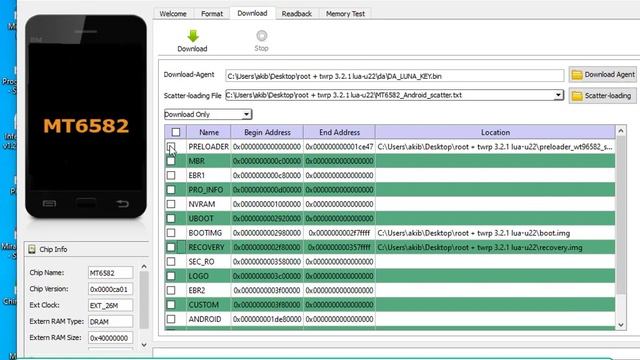Open the Memory Test tab
This screenshot has width=640, height=360.
(x=345, y=13)
